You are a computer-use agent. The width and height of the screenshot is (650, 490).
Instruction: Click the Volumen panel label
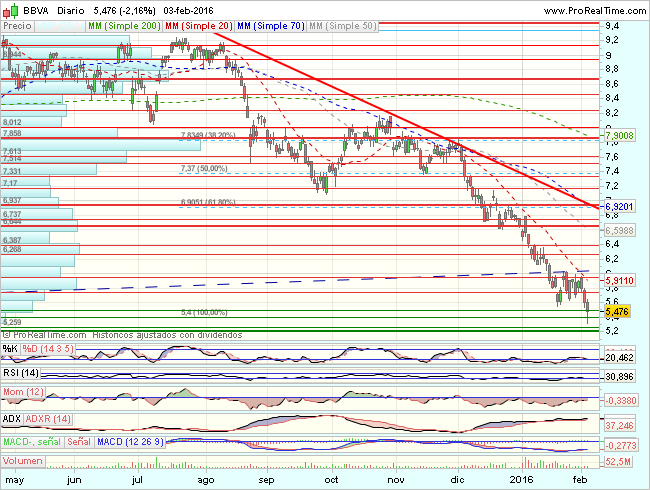23,461
